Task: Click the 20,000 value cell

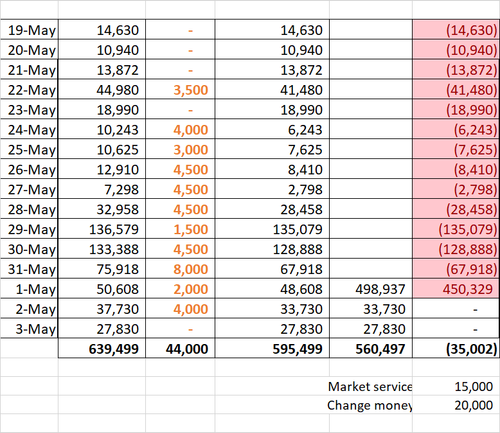Action: tap(456, 405)
